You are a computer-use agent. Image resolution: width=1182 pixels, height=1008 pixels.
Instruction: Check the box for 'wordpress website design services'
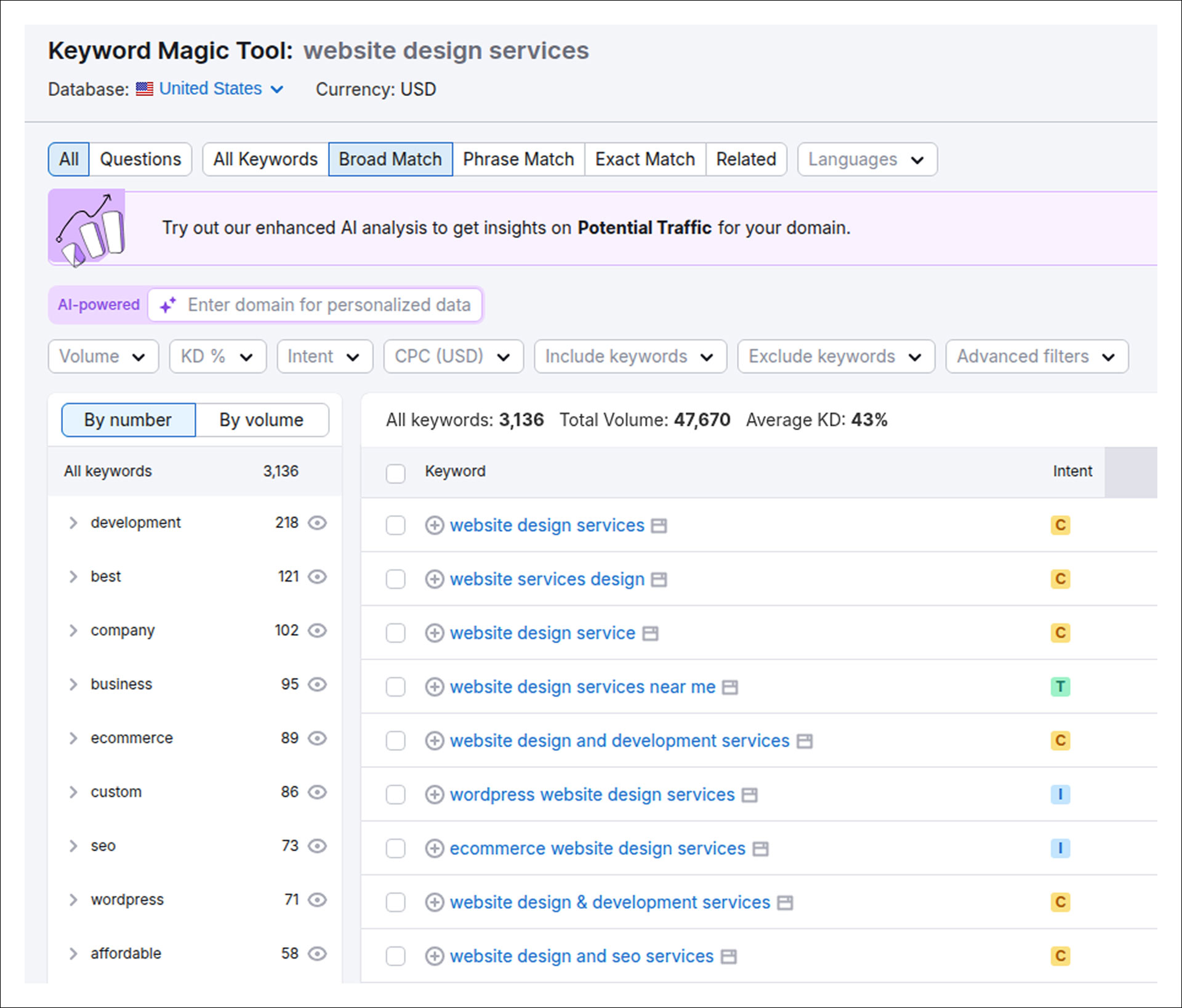point(395,794)
